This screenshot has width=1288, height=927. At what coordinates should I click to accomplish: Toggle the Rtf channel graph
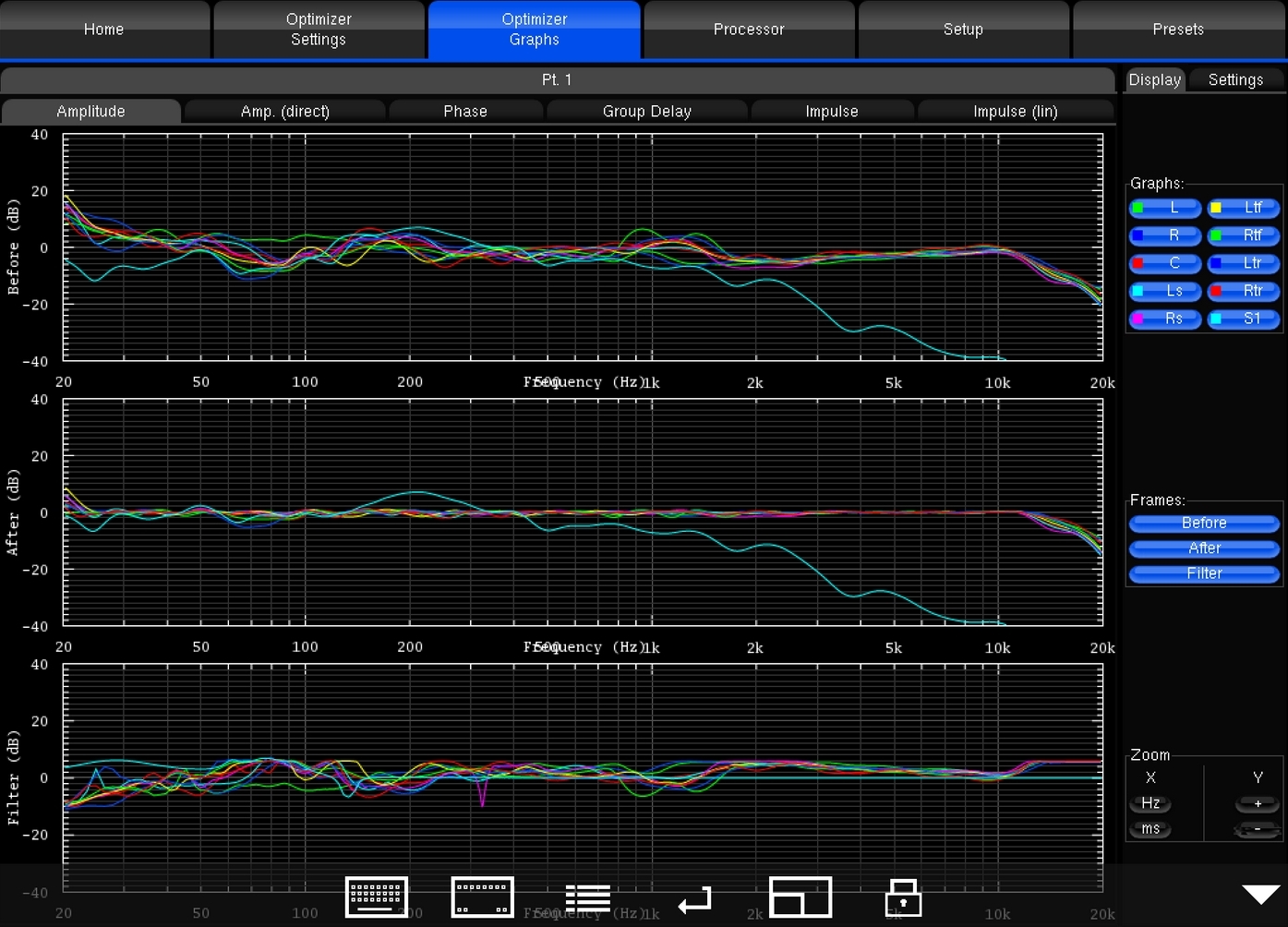click(1244, 235)
